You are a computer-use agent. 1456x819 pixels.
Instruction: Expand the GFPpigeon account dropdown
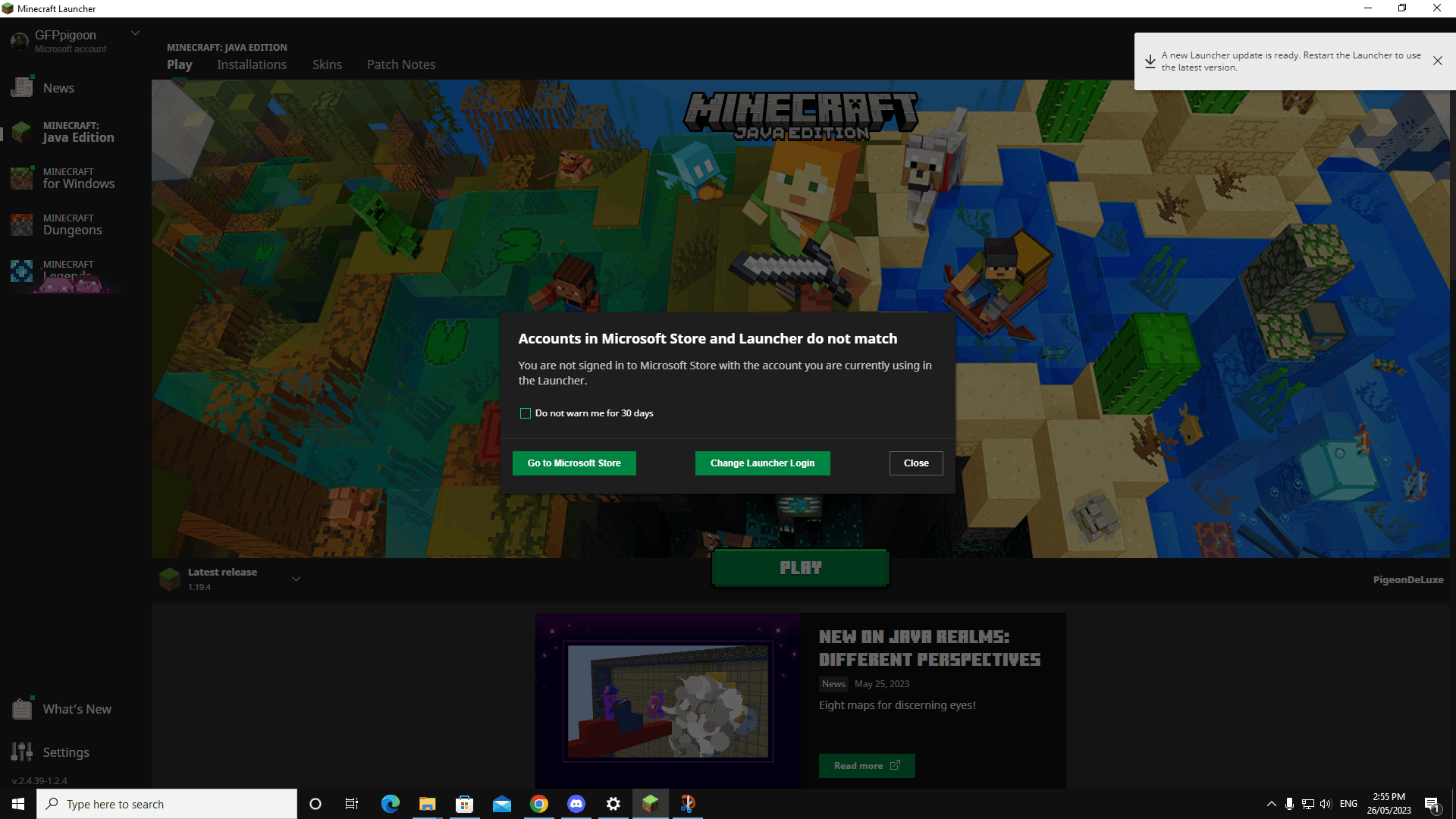click(x=135, y=33)
